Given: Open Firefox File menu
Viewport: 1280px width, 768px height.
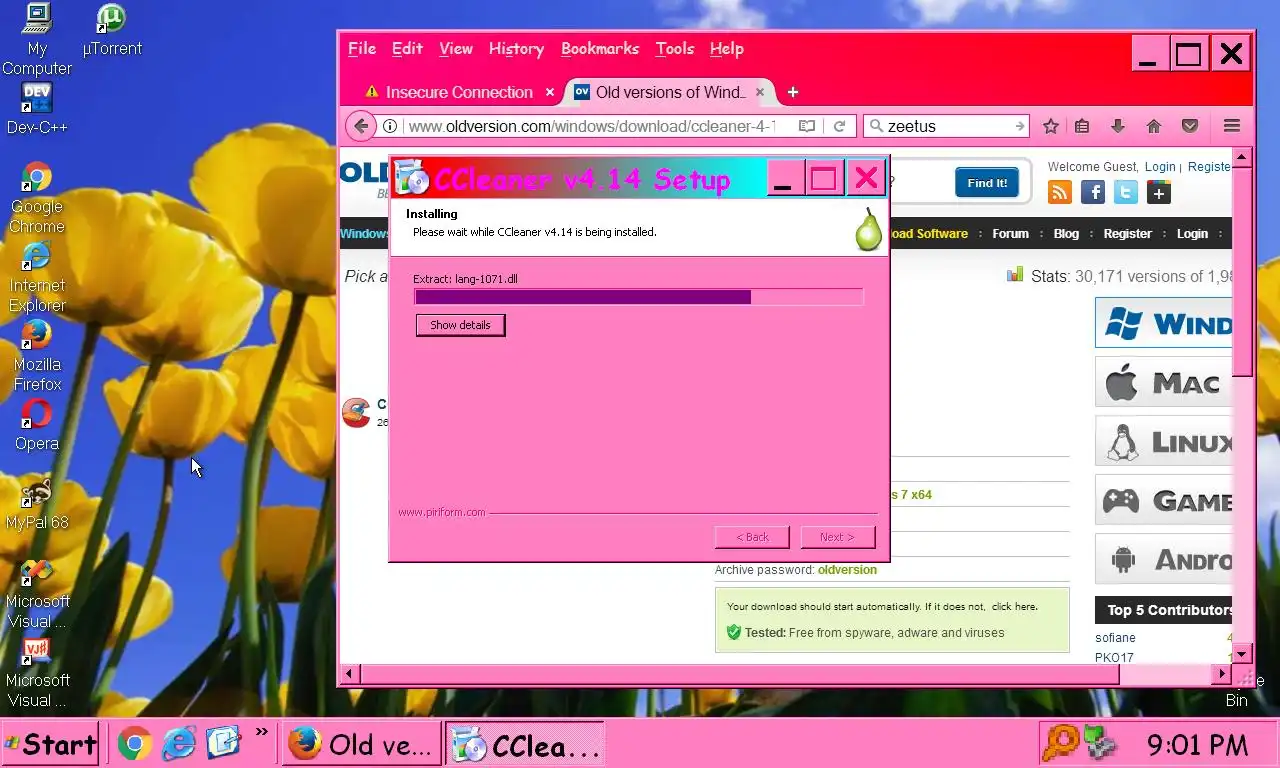Looking at the screenshot, I should (362, 49).
